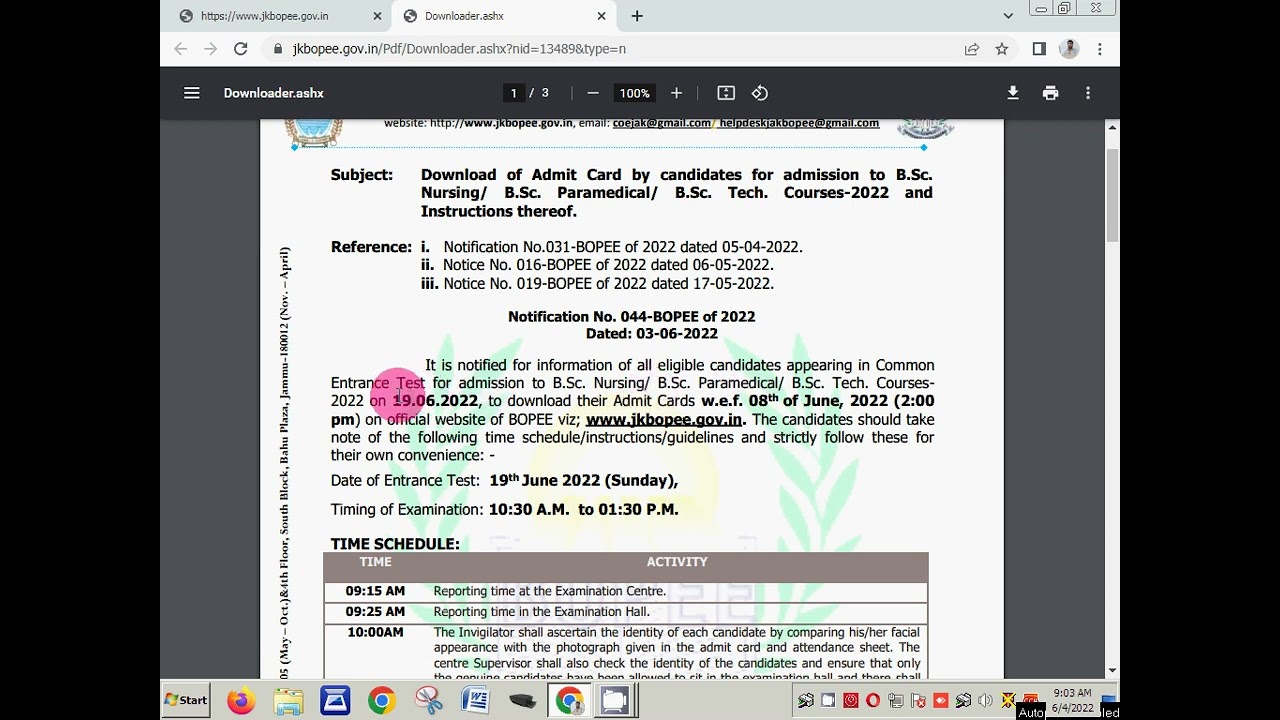
Task: Zoom in on the PDF
Action: (x=676, y=93)
